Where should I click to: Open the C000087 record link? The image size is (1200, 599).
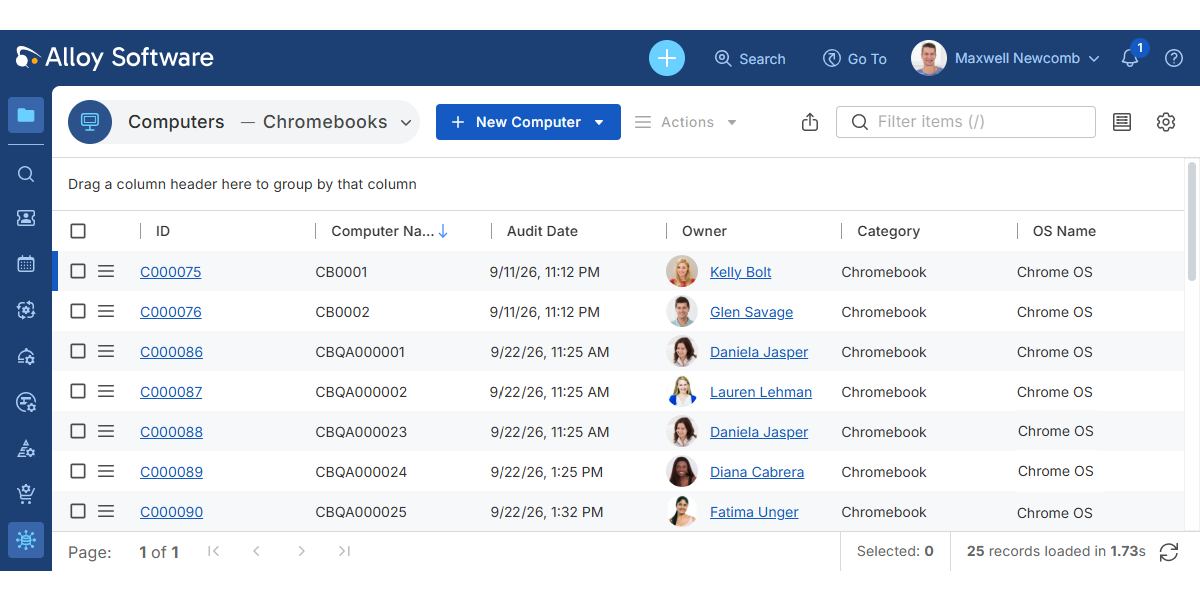(171, 392)
